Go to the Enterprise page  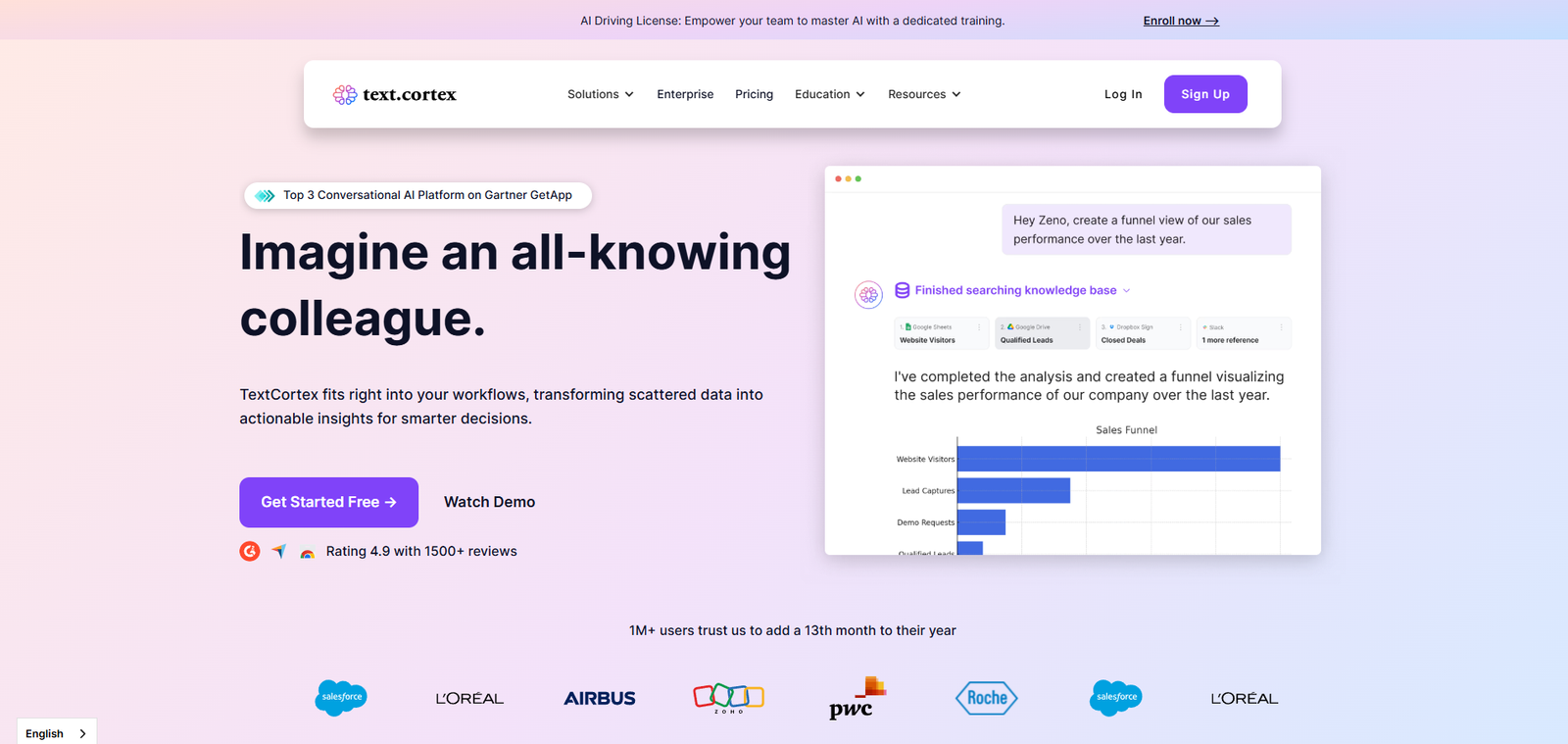click(685, 94)
